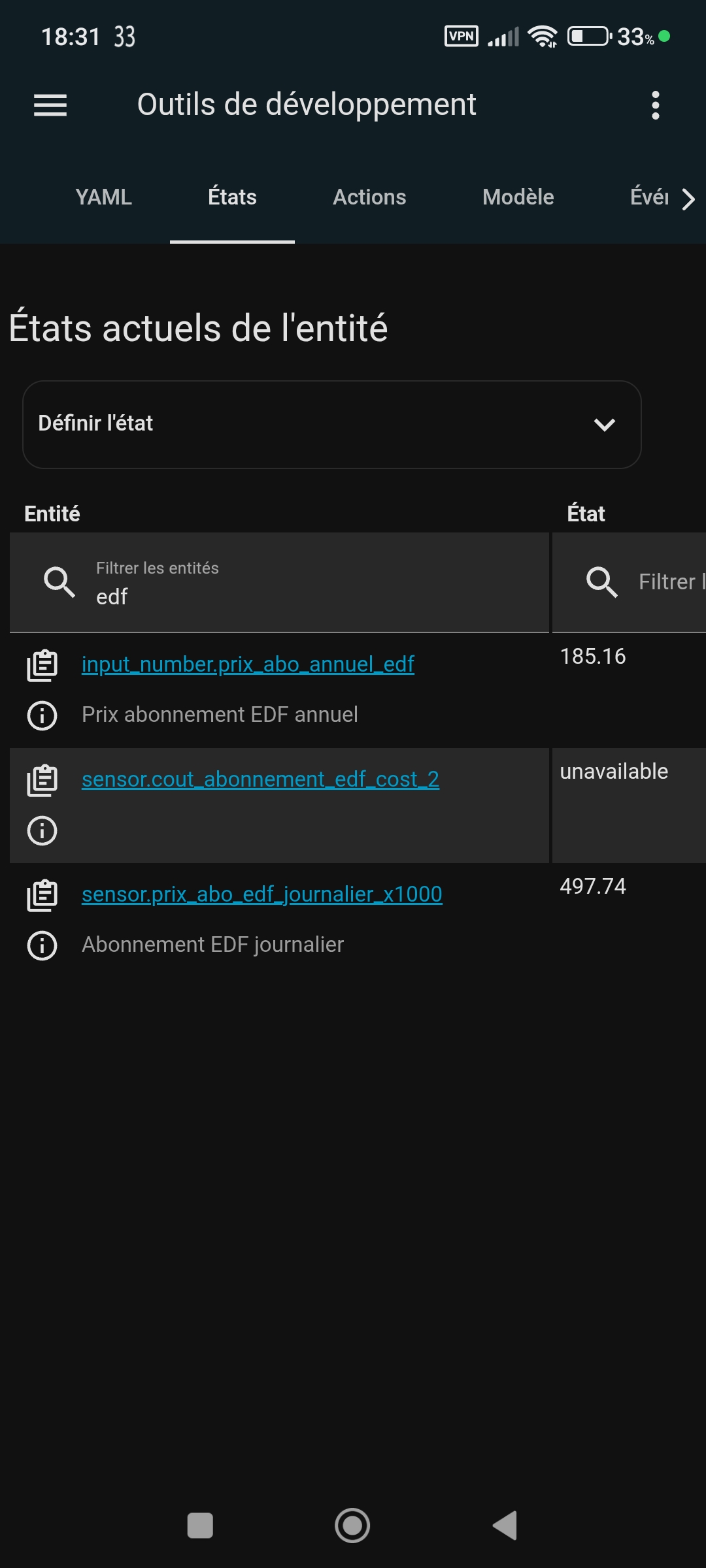This screenshot has width=706, height=1568.
Task: Copy entity ID of input_number.prix_abo_annuel_edf
Action: pyautogui.click(x=42, y=666)
